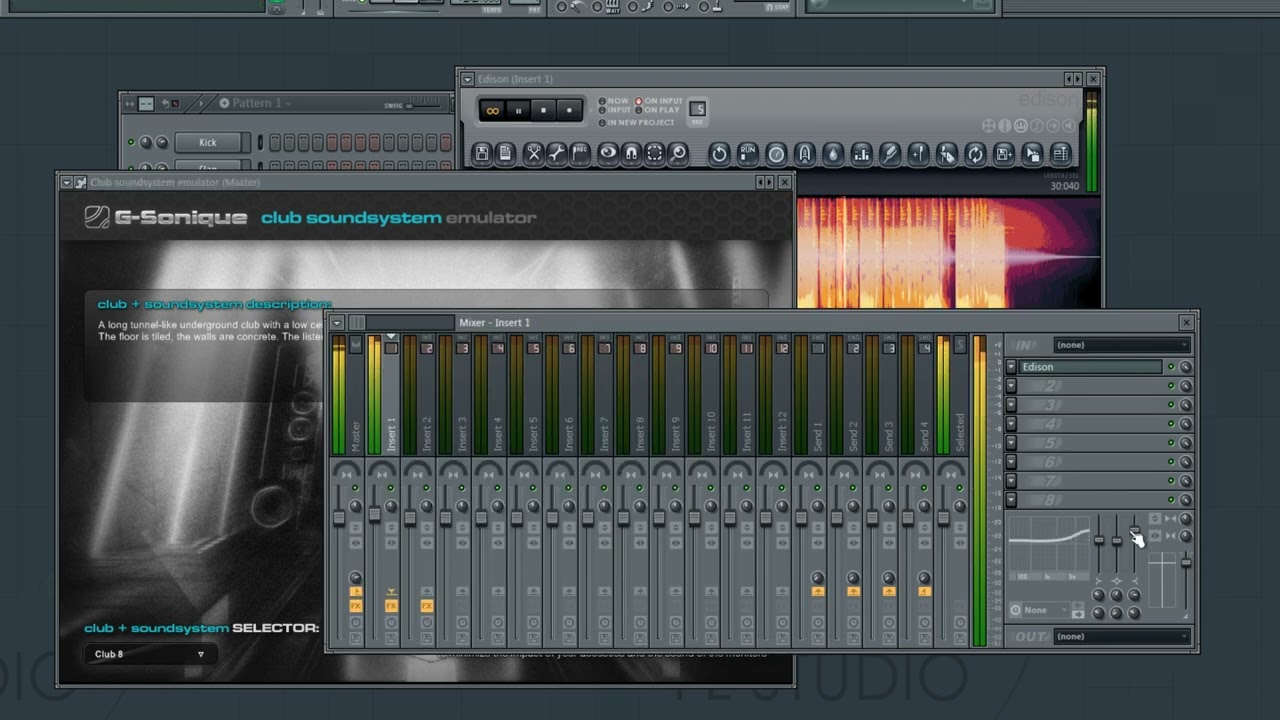
Task: Click Master track pan knob
Action: pos(355,507)
